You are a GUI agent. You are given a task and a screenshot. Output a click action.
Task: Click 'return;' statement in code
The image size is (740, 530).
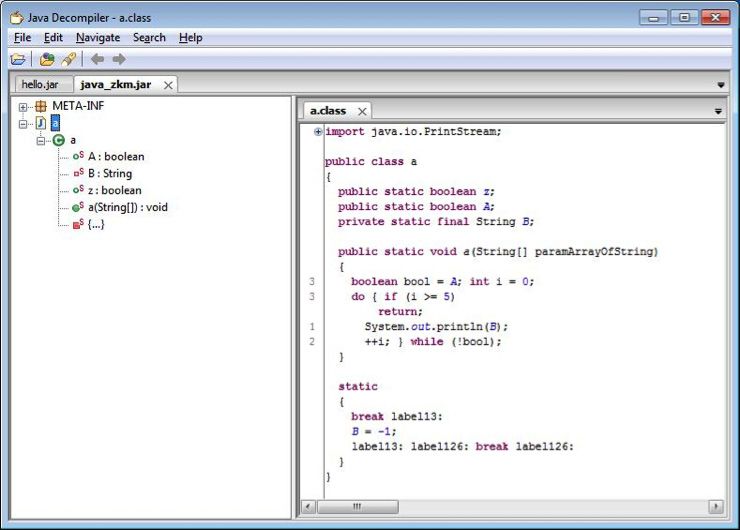tap(400, 311)
